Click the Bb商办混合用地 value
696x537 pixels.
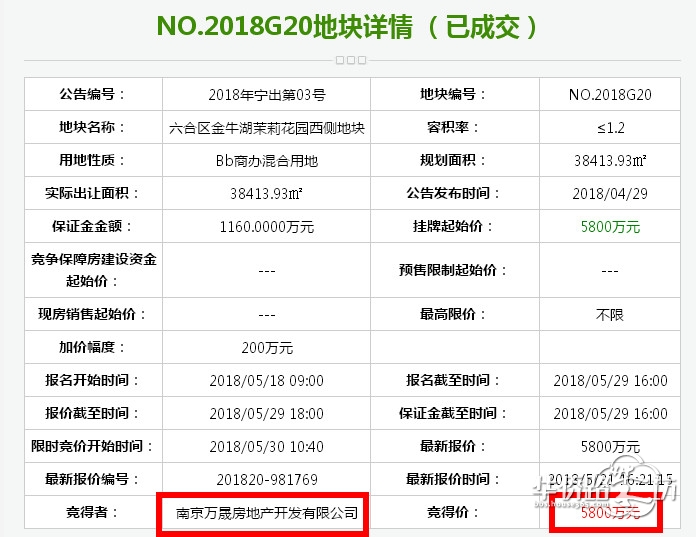pos(267,161)
